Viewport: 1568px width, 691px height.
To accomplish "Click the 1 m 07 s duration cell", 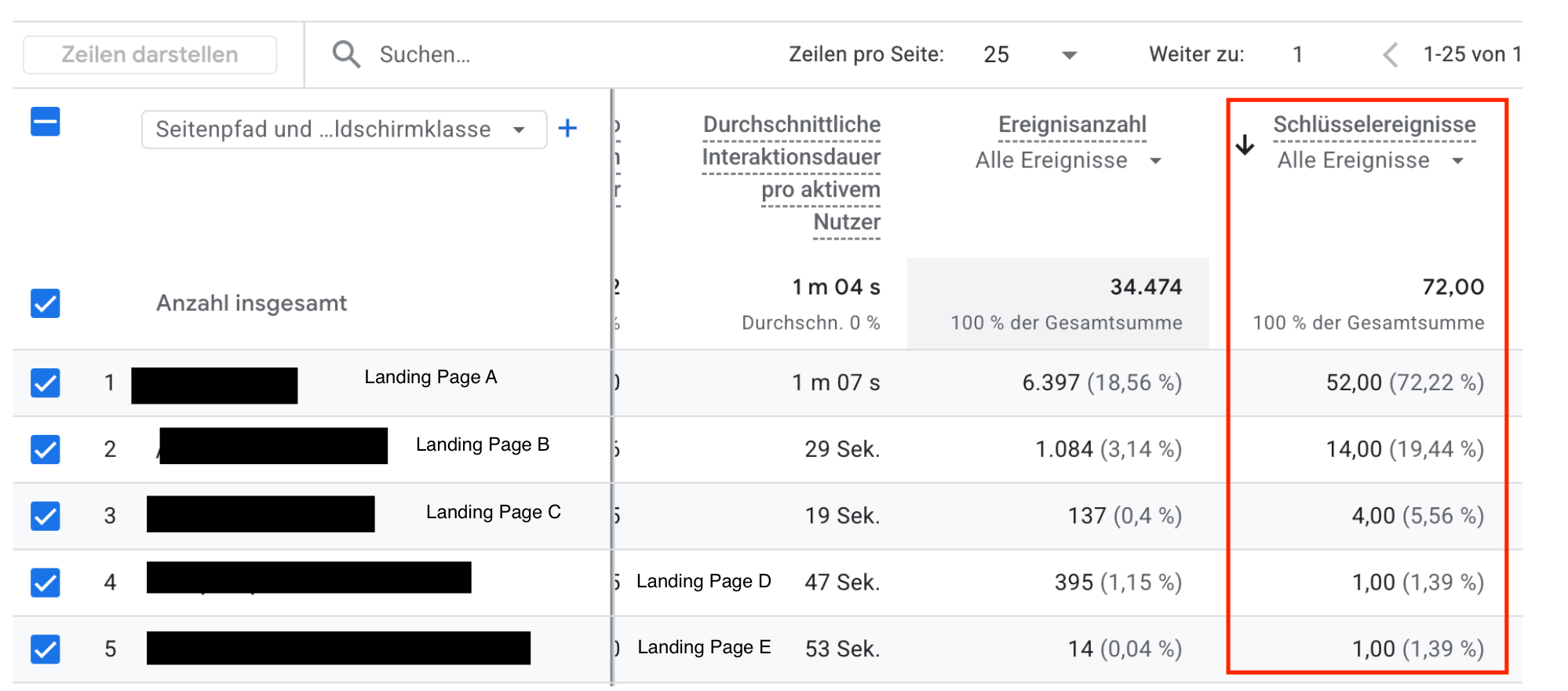I will pyautogui.click(x=836, y=382).
